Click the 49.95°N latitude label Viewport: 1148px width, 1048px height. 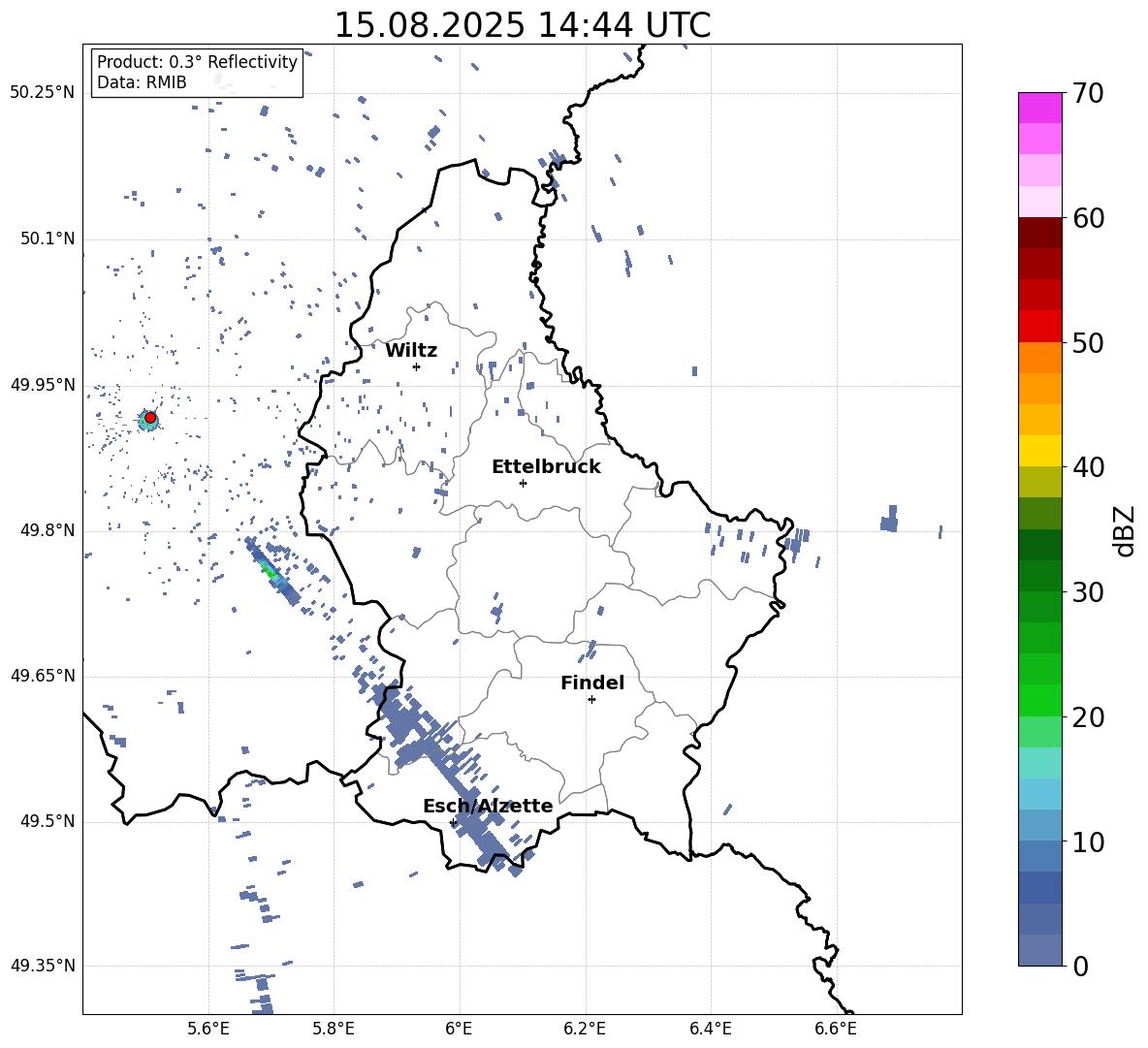click(x=43, y=386)
